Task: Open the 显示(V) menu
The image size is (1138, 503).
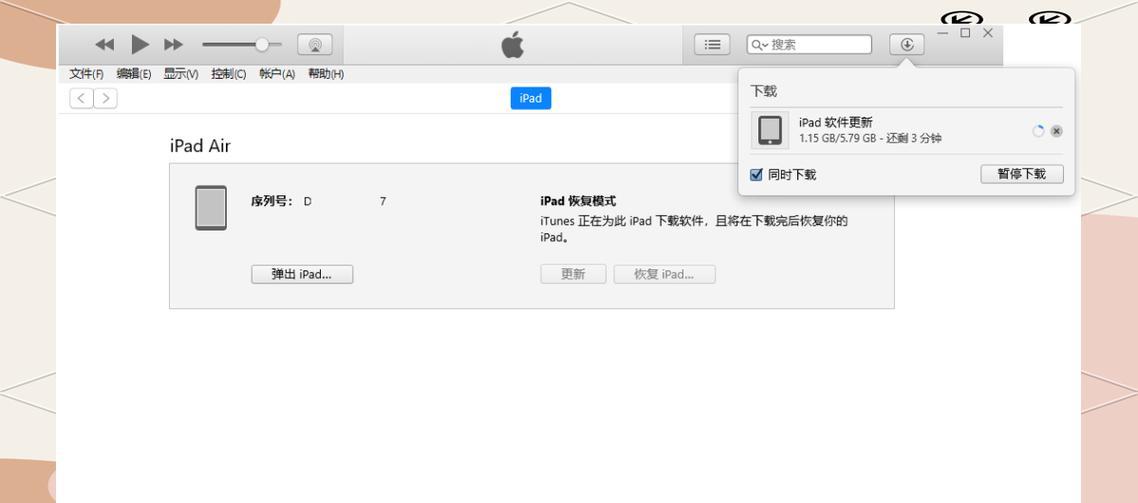Action: (x=181, y=74)
